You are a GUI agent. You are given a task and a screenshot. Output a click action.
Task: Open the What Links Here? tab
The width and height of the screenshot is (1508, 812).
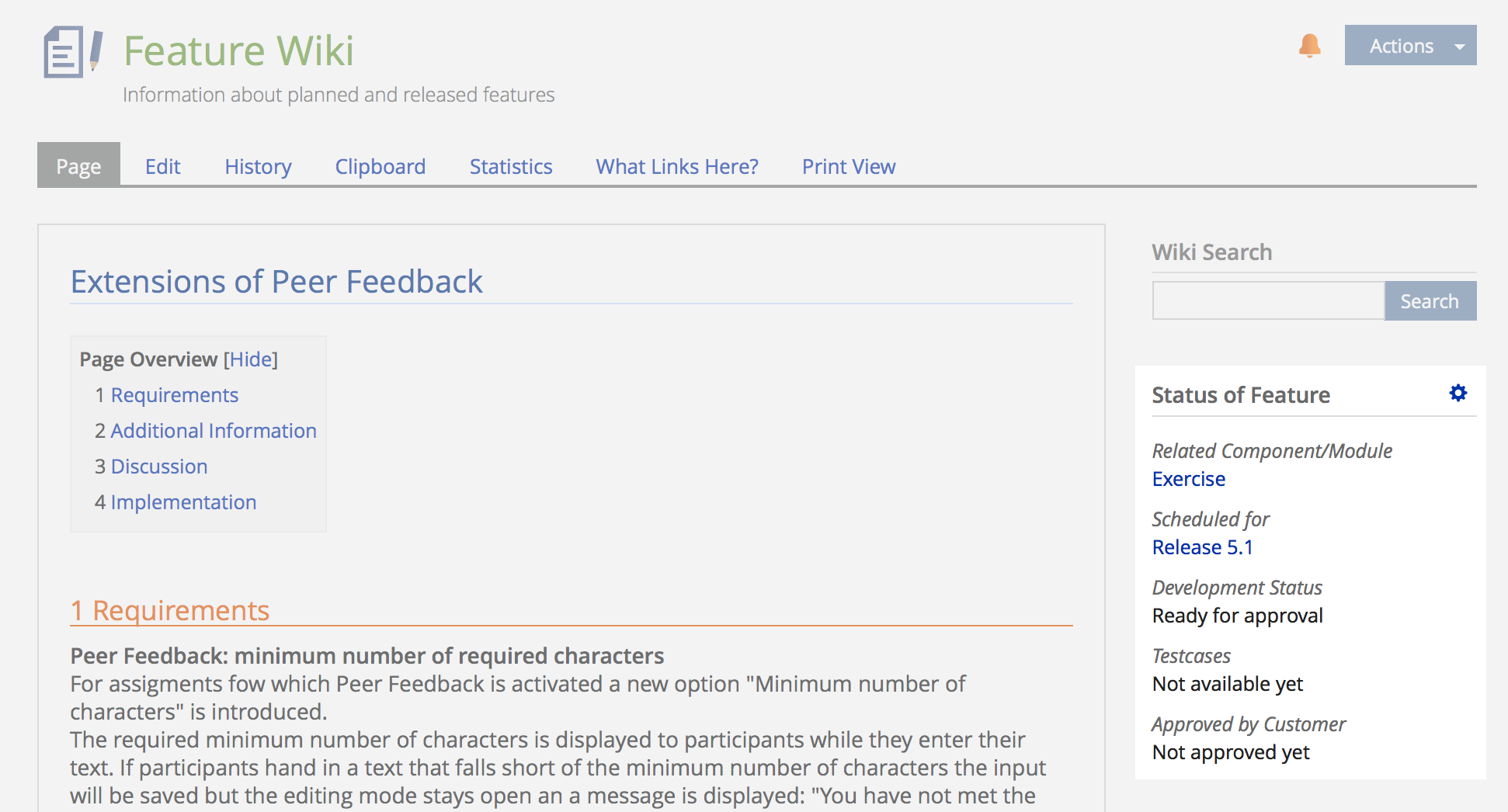676,167
